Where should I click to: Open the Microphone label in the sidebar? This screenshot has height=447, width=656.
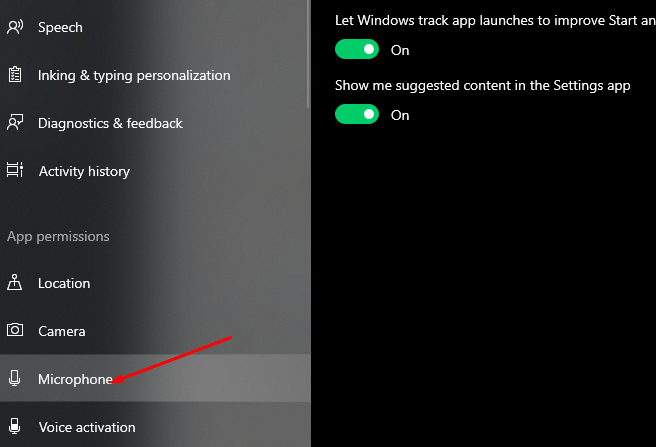[x=75, y=379]
